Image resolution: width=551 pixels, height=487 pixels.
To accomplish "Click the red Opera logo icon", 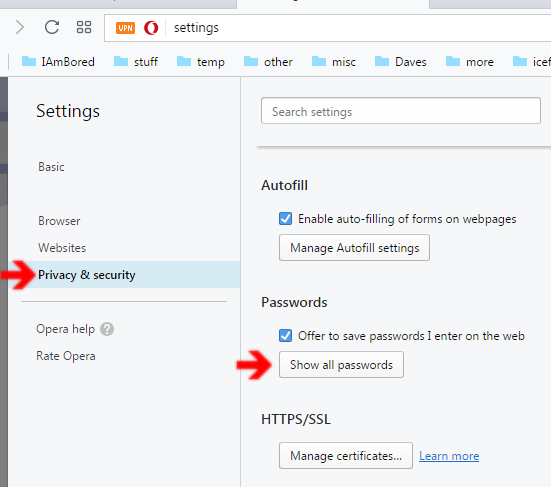I will coord(151,28).
